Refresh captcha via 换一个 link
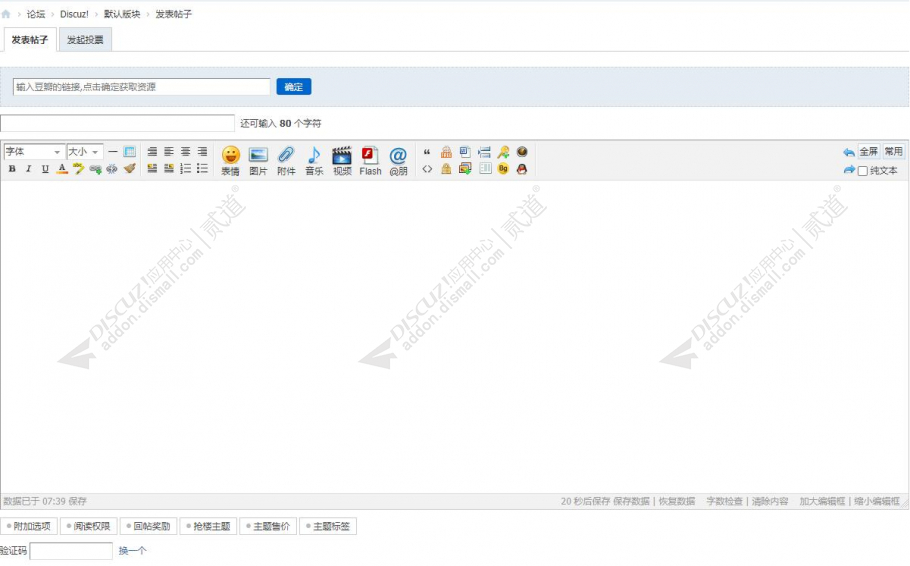 (132, 551)
